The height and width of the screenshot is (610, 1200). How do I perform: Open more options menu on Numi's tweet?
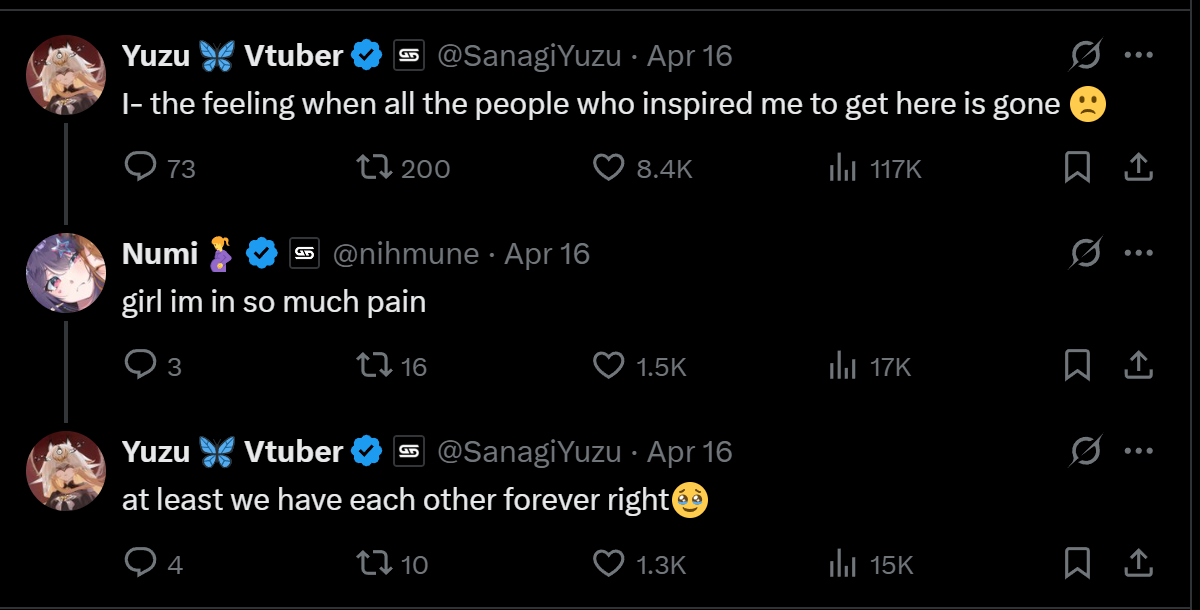coord(1139,254)
